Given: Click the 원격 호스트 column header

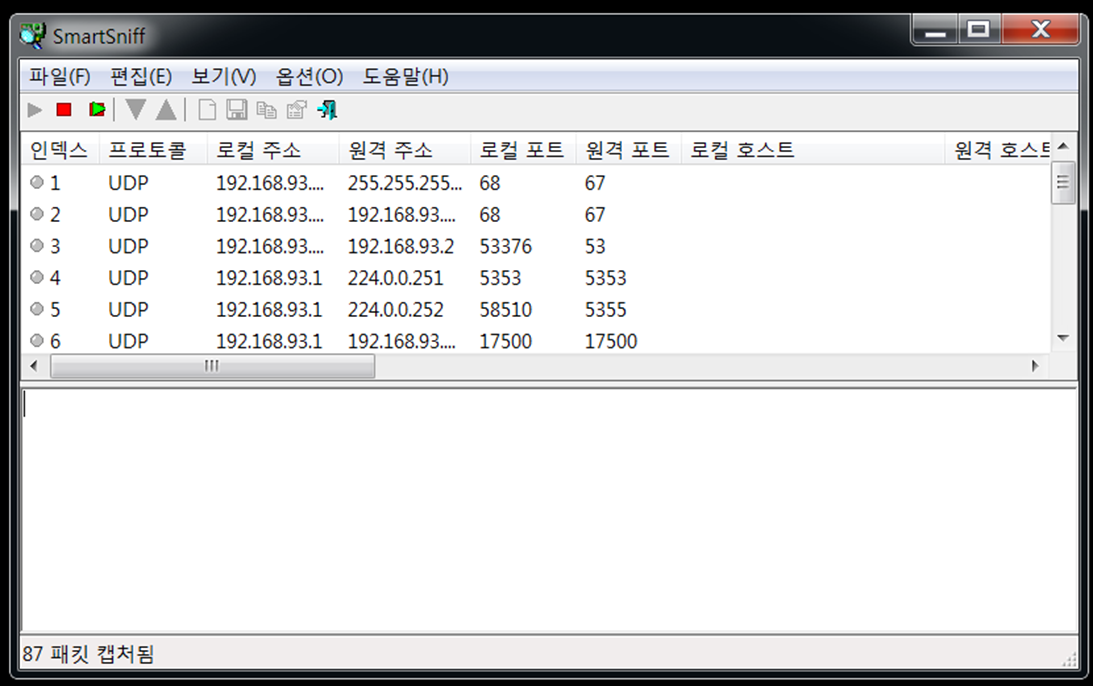Looking at the screenshot, I should tap(998, 150).
